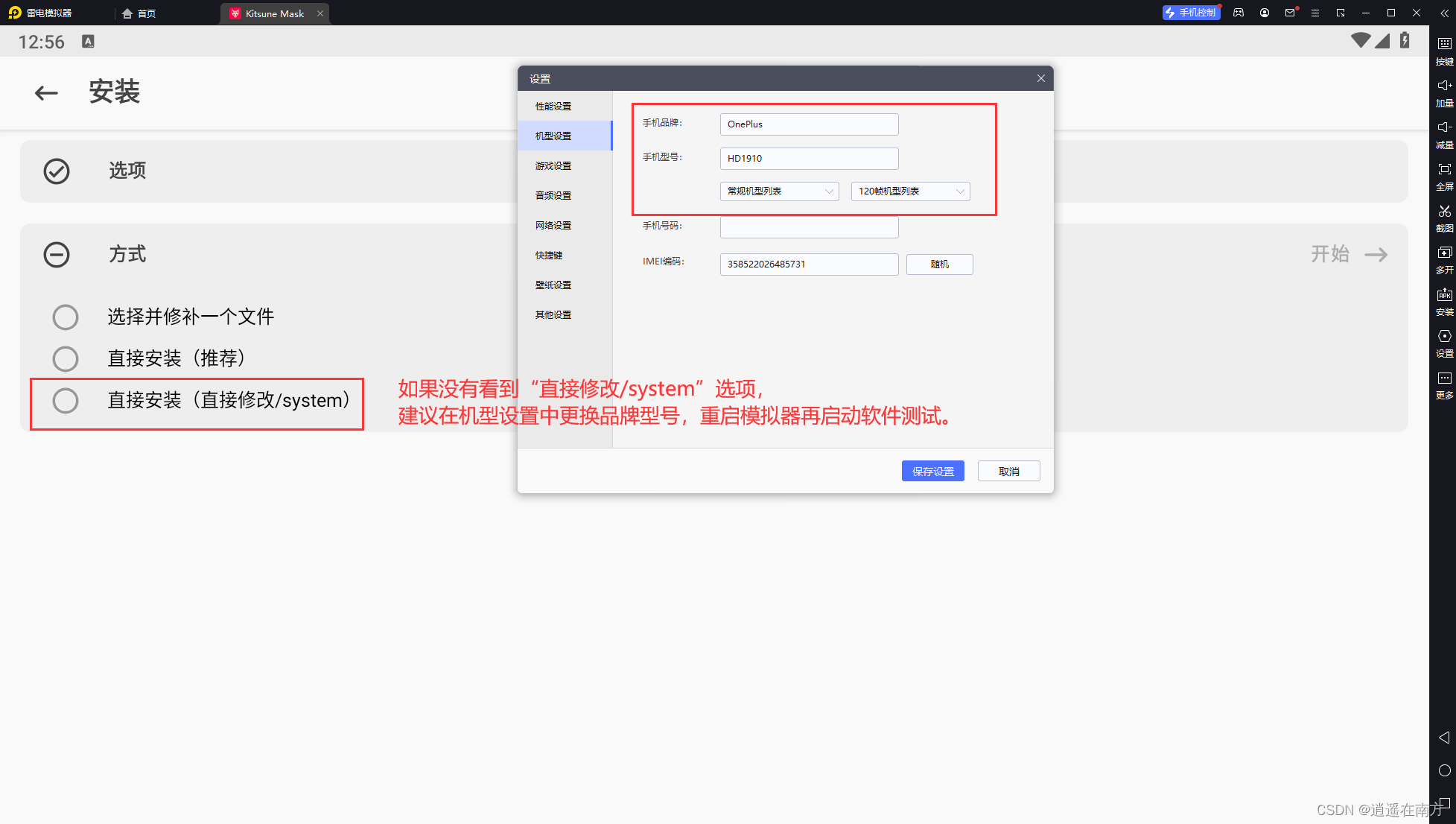
Task: Click 开始 to start installation
Action: pyautogui.click(x=1349, y=255)
